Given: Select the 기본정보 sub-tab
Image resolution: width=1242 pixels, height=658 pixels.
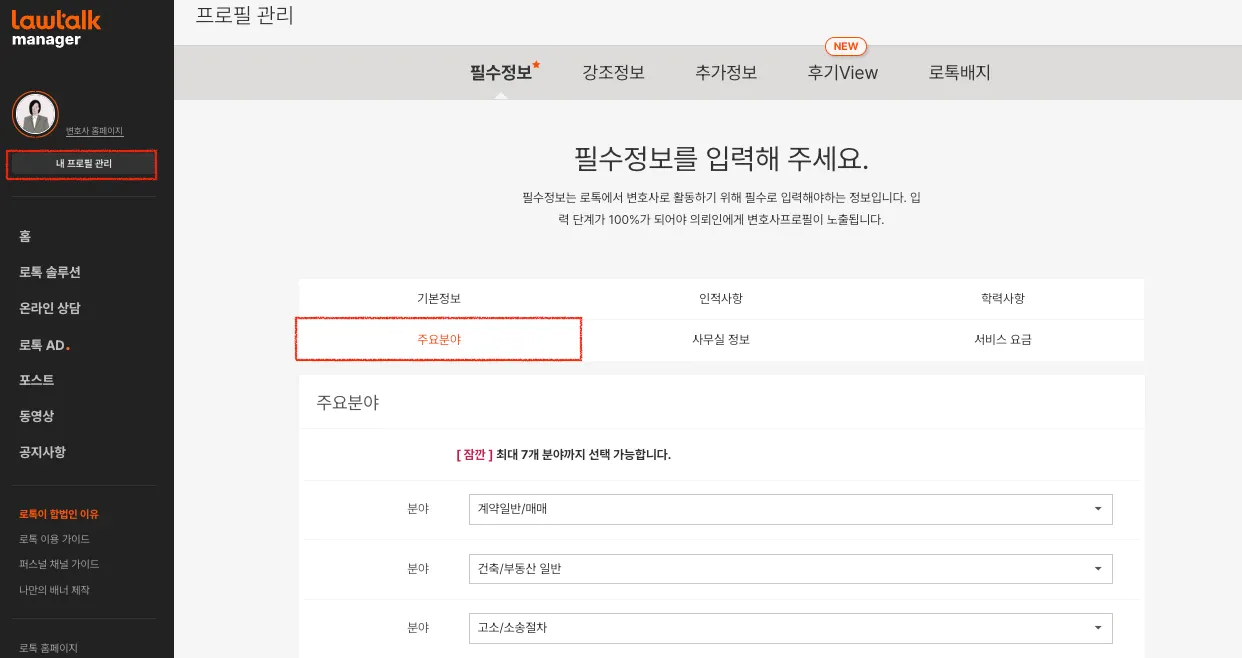Looking at the screenshot, I should [439, 299].
